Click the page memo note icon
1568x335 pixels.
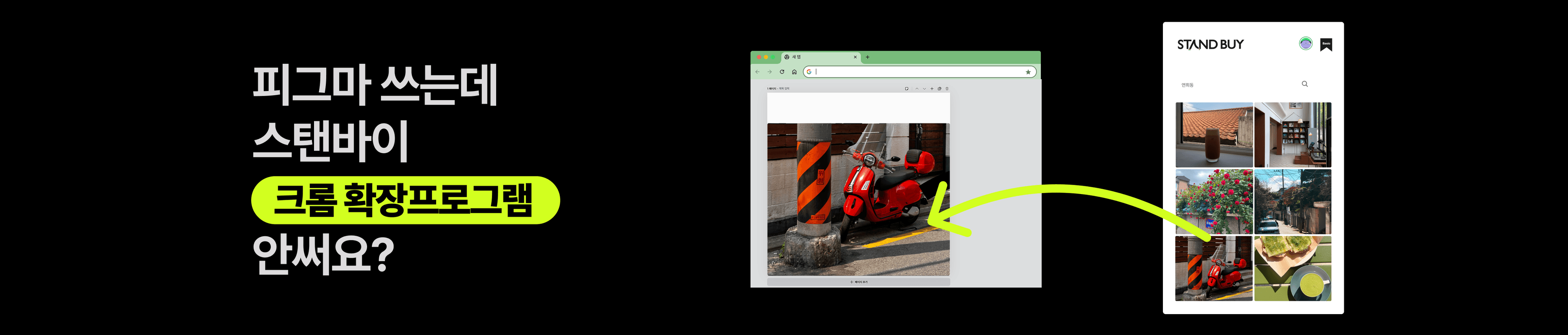point(906,89)
